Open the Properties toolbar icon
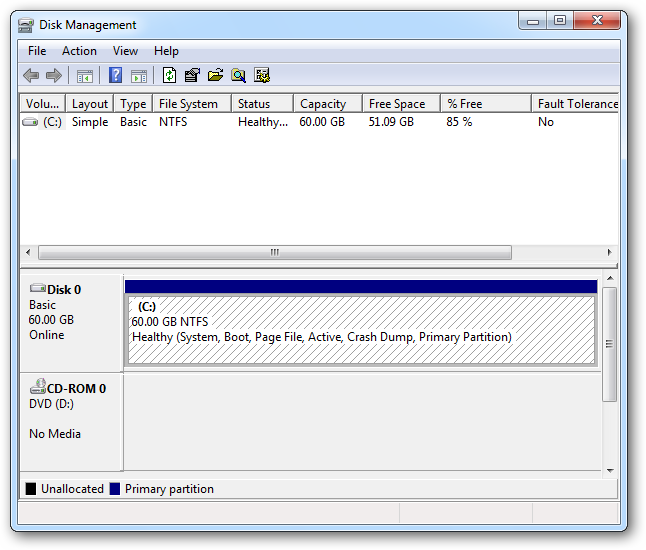This screenshot has width=646, height=550. [x=192, y=75]
